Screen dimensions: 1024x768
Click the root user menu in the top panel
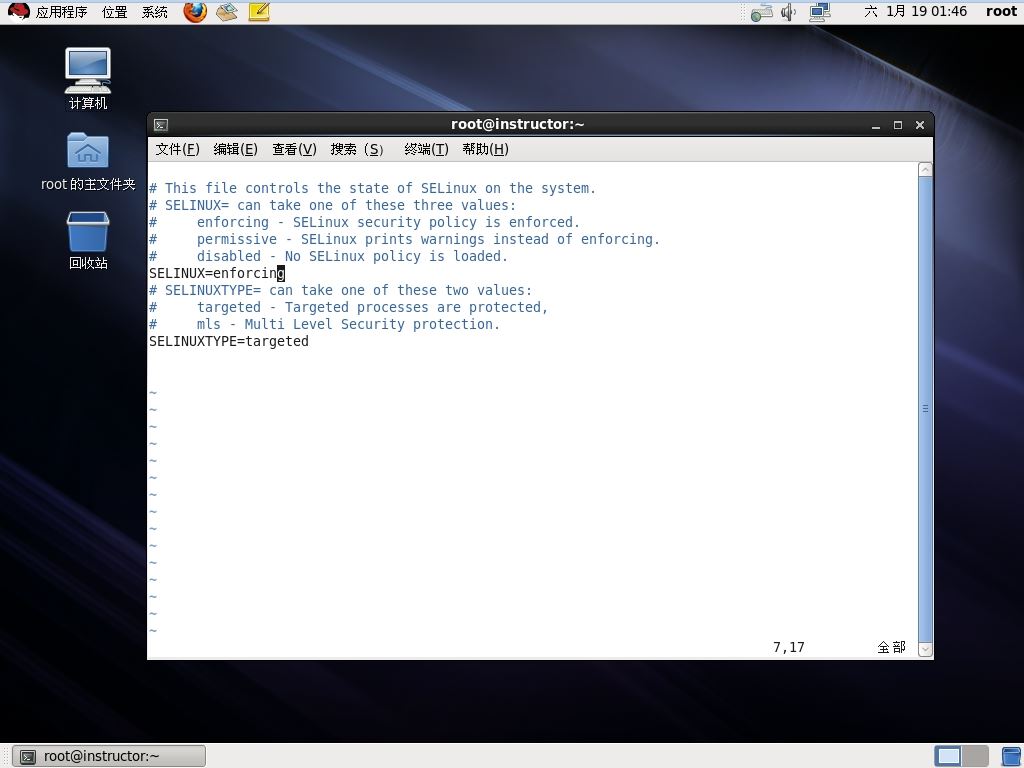[1001, 11]
